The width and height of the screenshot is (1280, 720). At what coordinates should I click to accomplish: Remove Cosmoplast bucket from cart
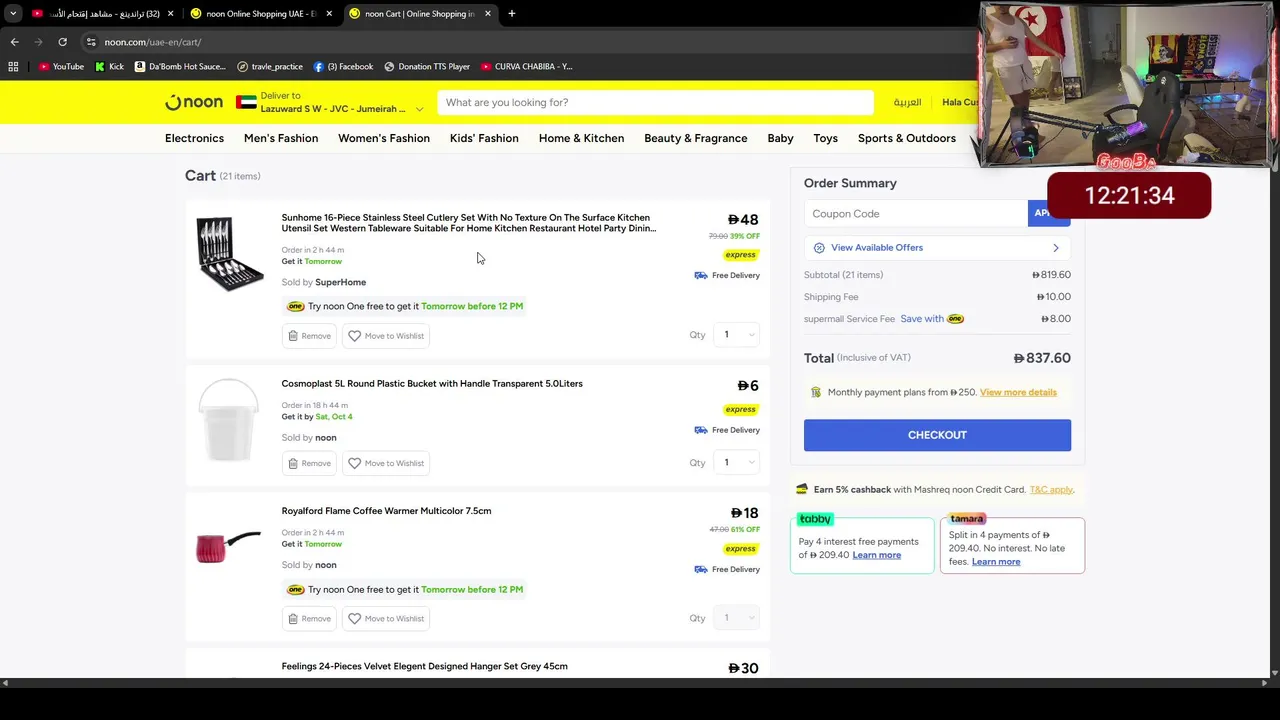tap(309, 463)
